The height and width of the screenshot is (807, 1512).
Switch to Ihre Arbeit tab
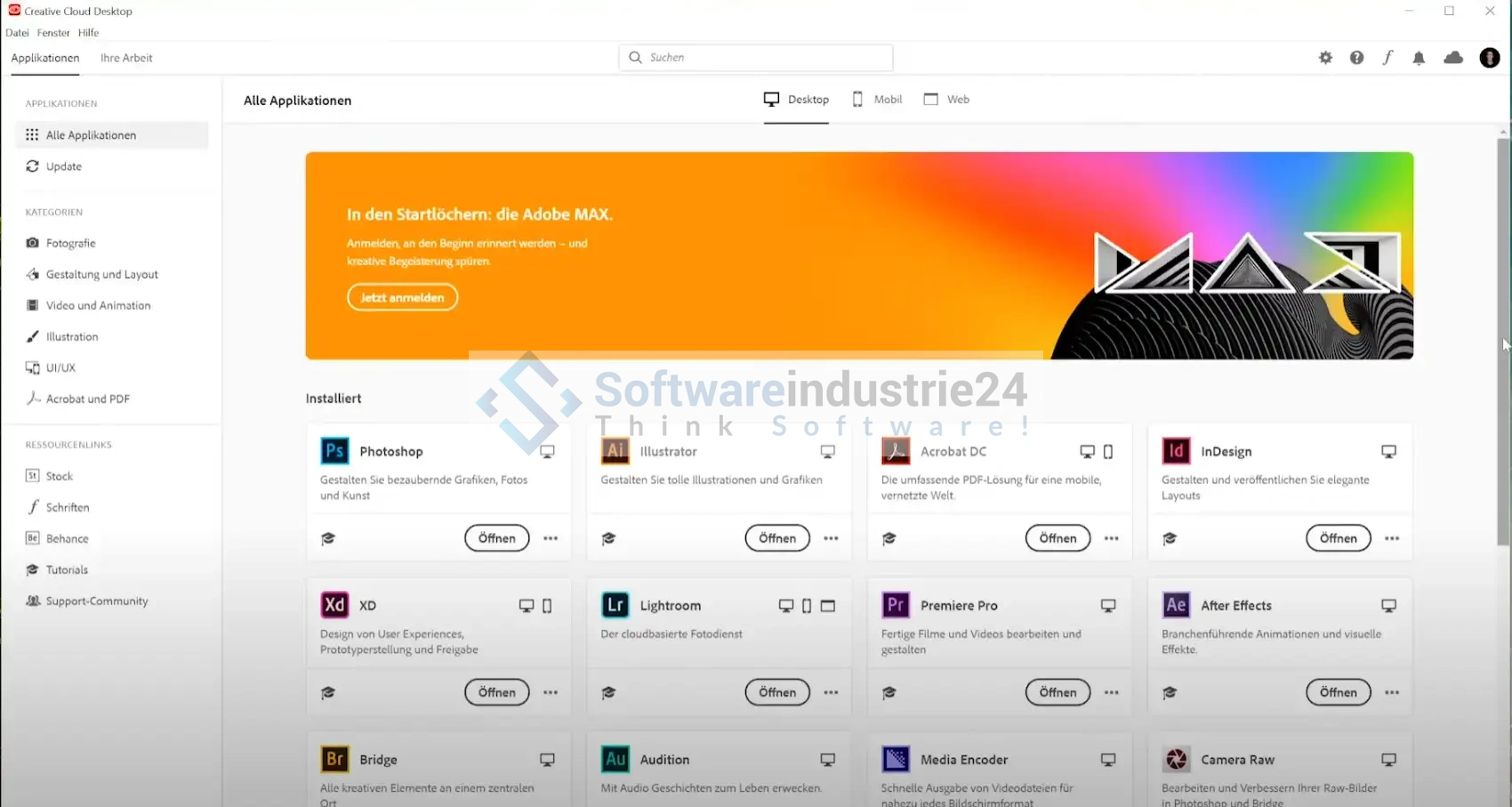(x=126, y=58)
